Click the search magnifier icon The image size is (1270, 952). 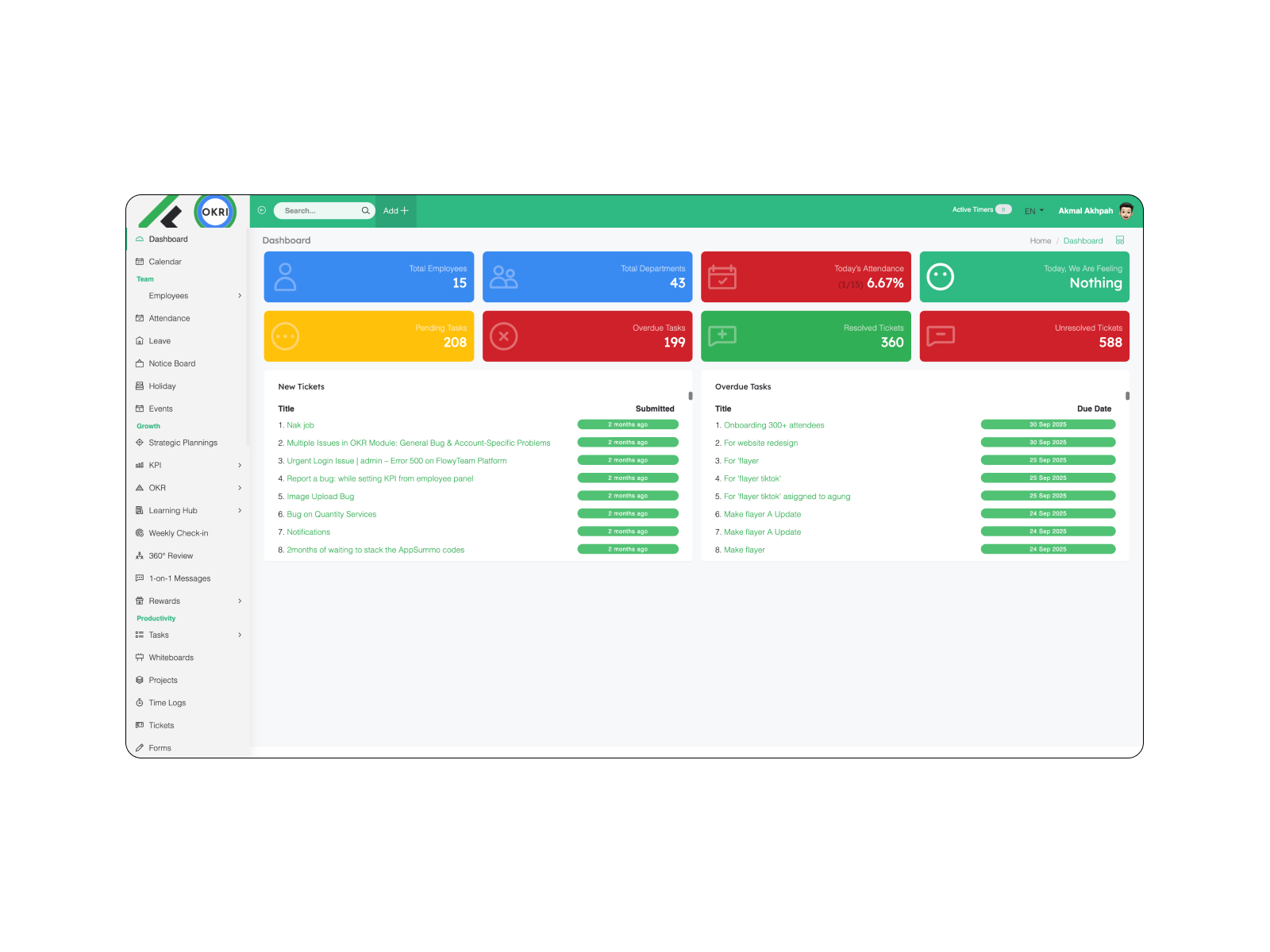(365, 211)
